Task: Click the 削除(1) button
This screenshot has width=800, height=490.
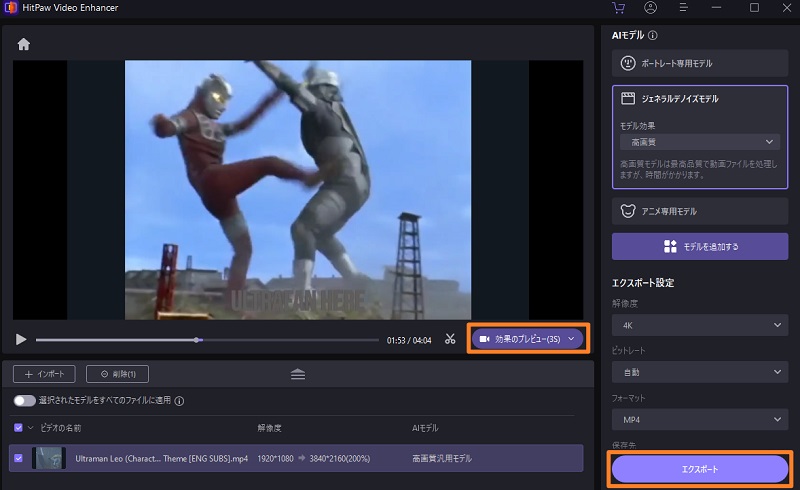Action: 117,374
